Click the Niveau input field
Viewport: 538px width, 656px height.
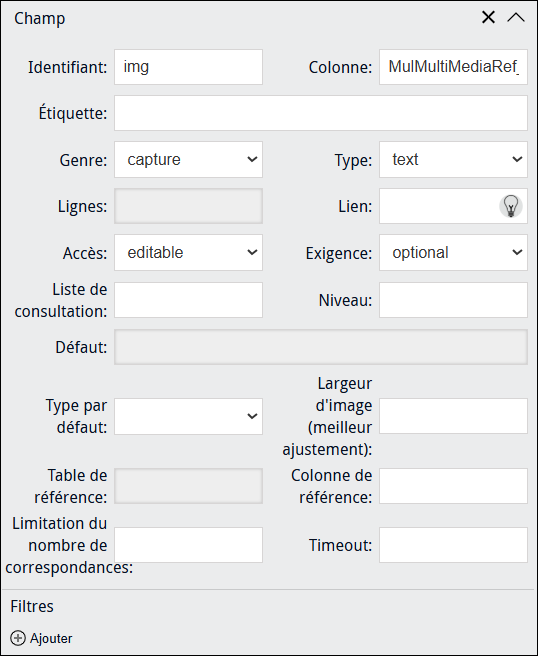(453, 300)
